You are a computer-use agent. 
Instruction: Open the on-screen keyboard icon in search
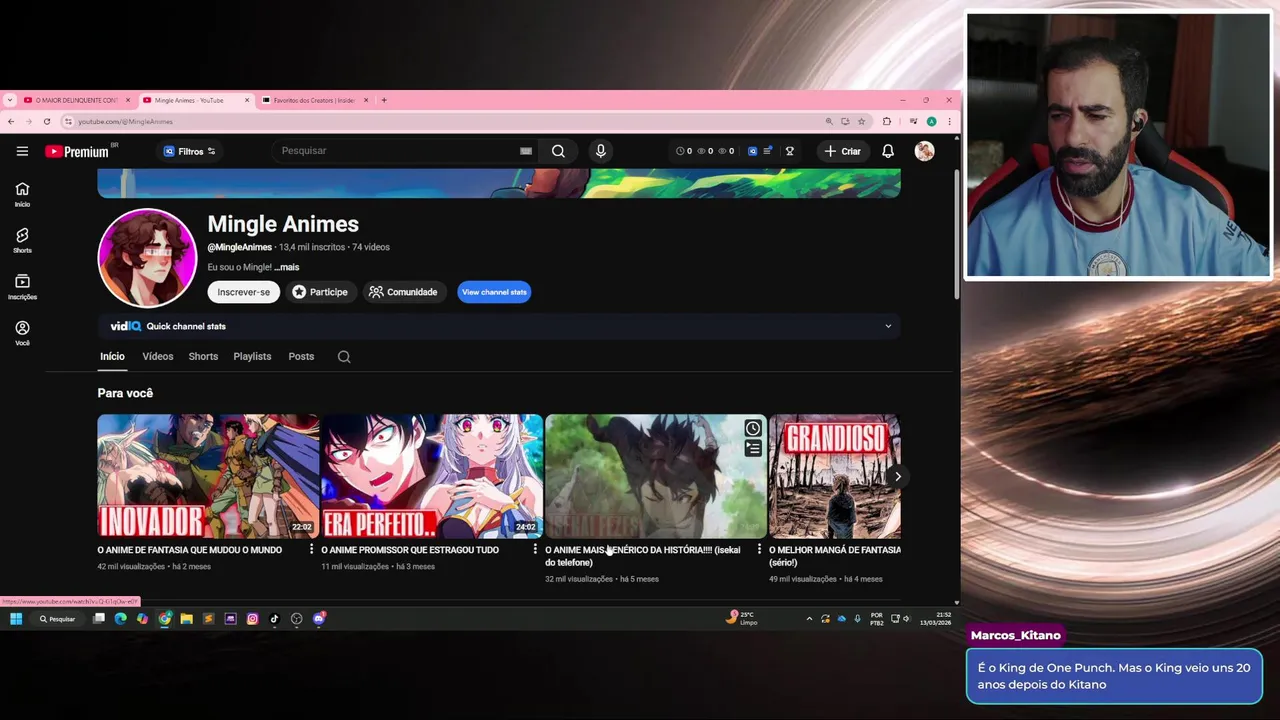click(x=526, y=151)
